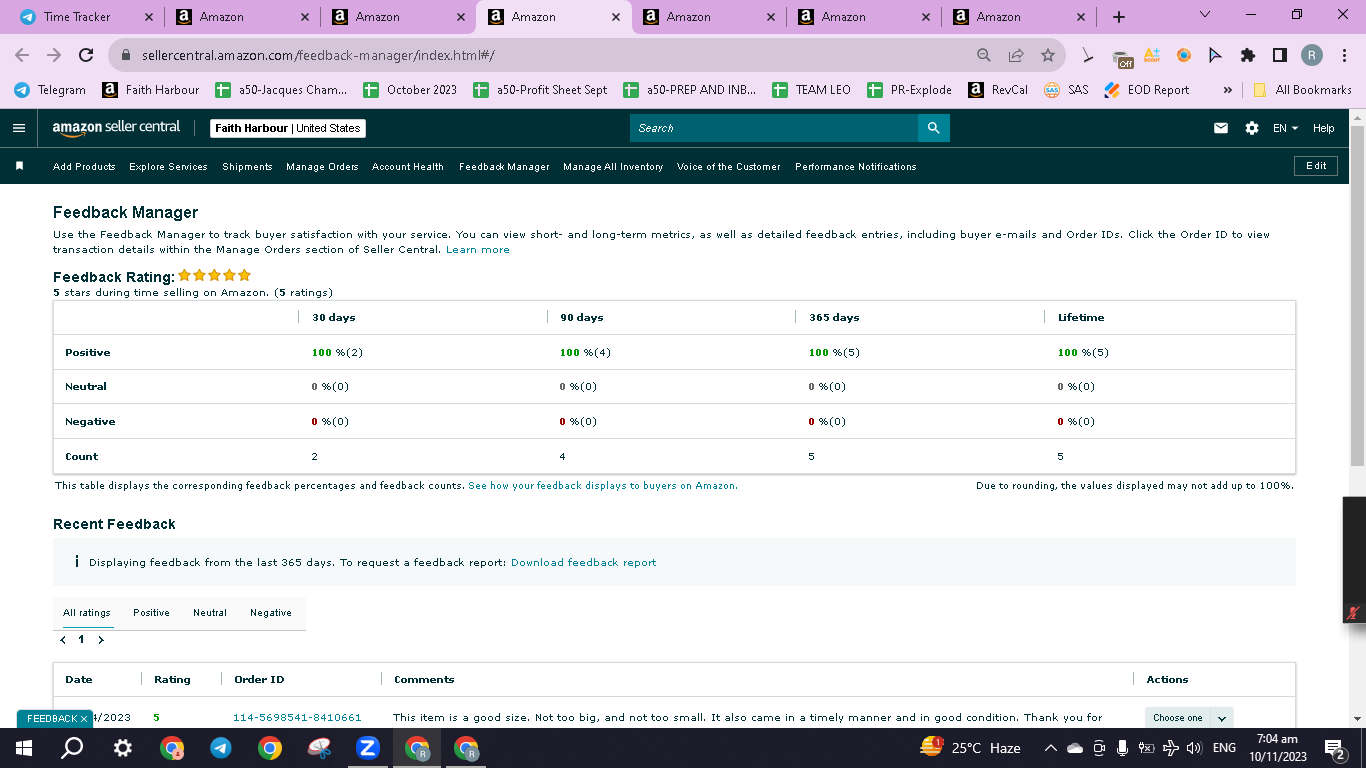Image resolution: width=1366 pixels, height=768 pixels.
Task: Expand the EN language dropdown
Action: click(1285, 128)
